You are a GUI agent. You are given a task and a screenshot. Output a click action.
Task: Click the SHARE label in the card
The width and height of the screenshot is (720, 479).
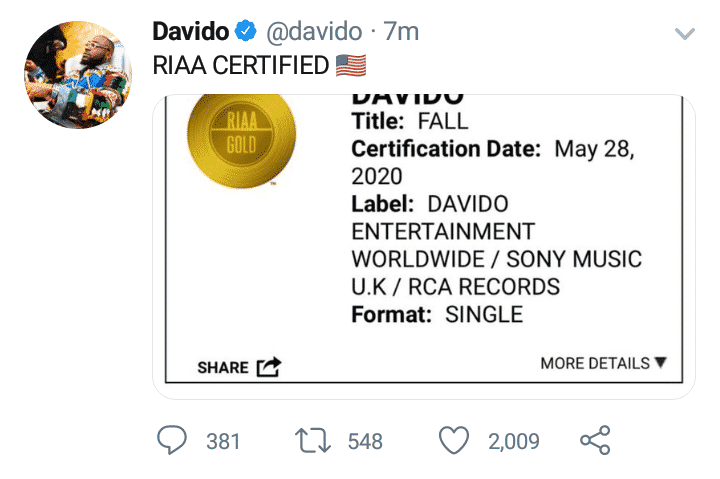pos(223,367)
